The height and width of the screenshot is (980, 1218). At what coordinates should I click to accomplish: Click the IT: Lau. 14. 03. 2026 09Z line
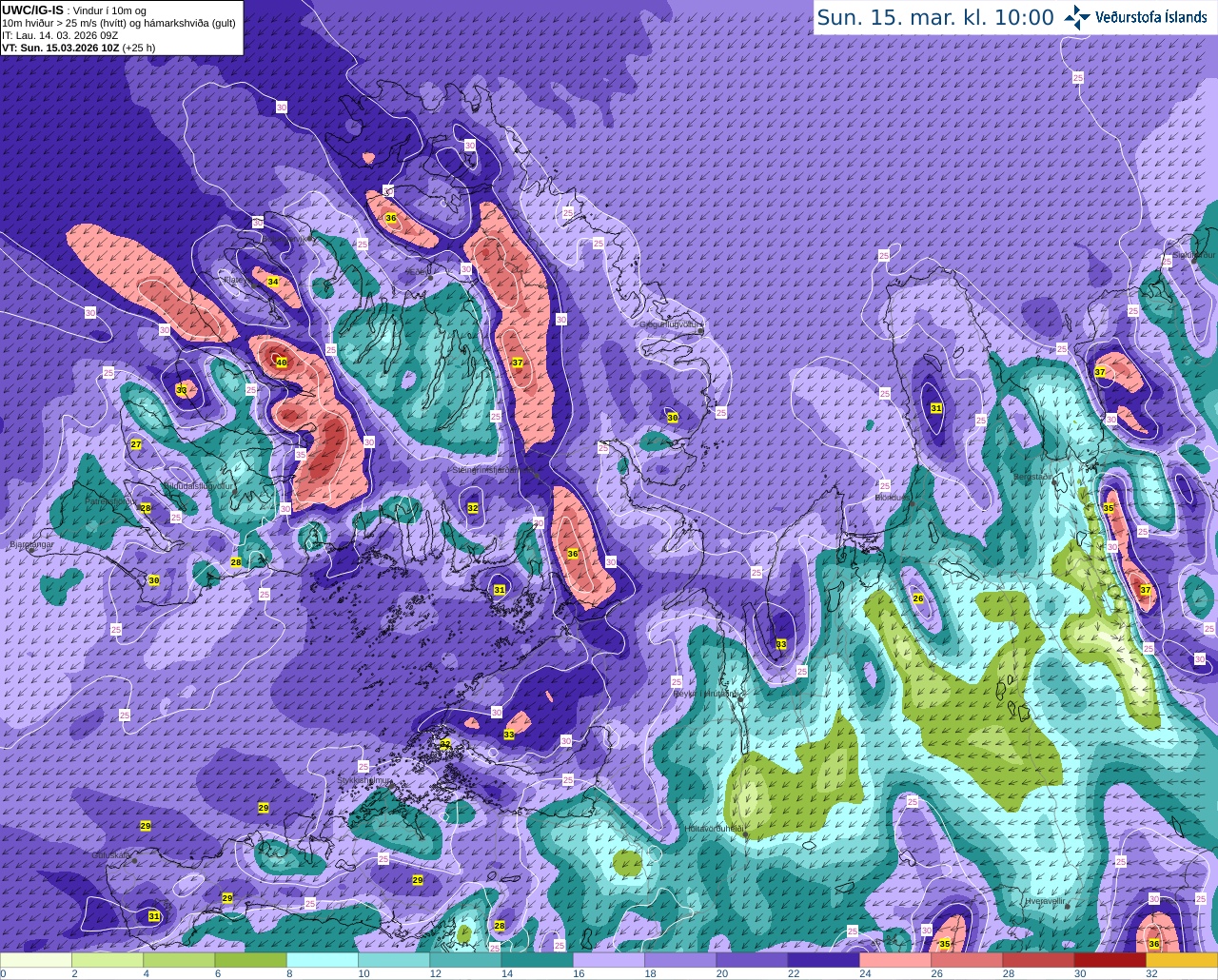(x=60, y=34)
